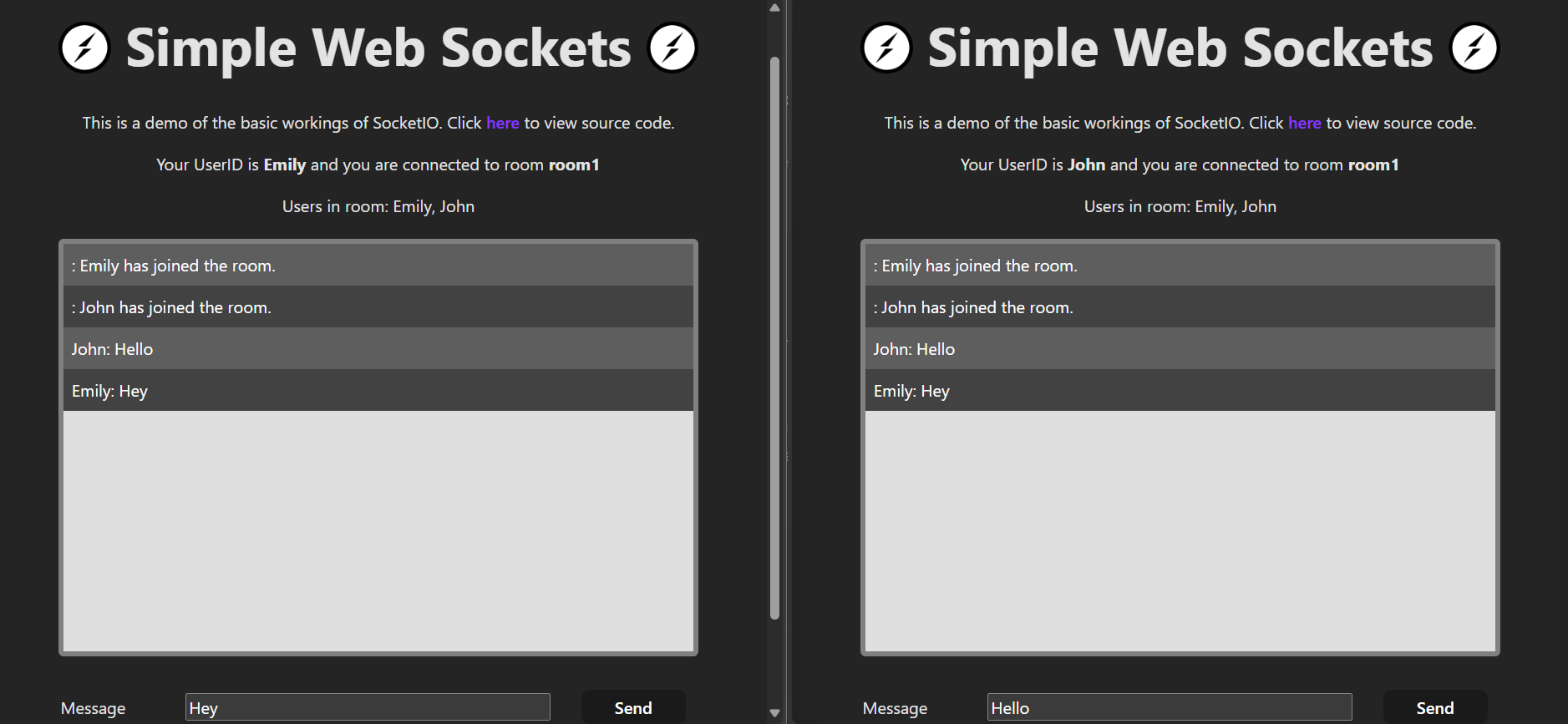Click 'Users in room: Emily, John' in Emily's pane
Image resolution: width=1568 pixels, height=724 pixels.
(378, 206)
